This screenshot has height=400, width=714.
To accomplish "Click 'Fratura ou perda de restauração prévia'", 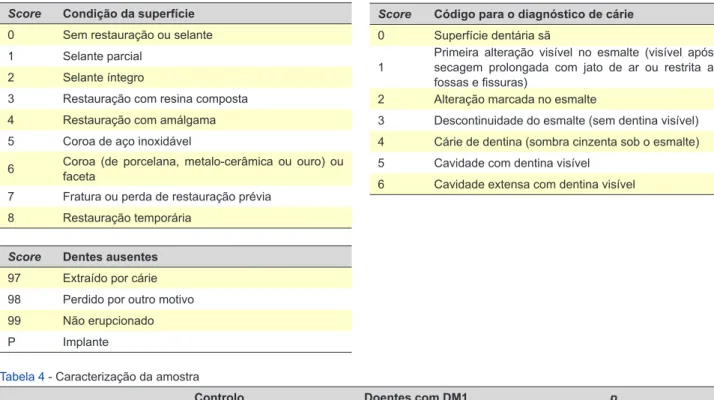I will pyautogui.click(x=167, y=197).
